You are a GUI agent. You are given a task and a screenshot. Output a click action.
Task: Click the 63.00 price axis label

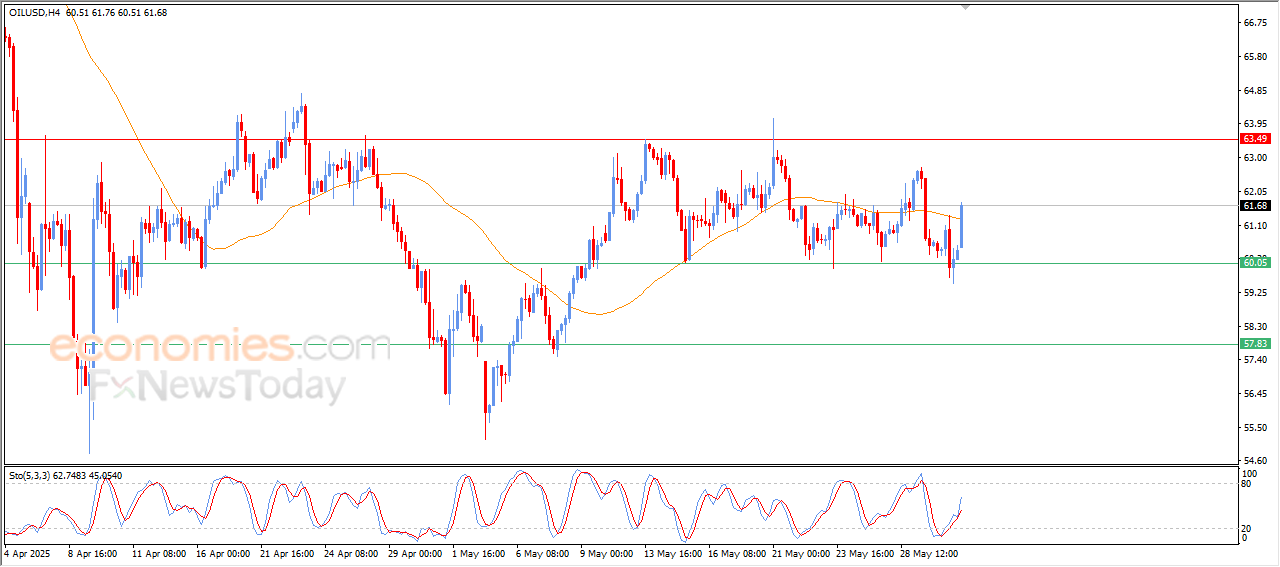(x=1254, y=158)
